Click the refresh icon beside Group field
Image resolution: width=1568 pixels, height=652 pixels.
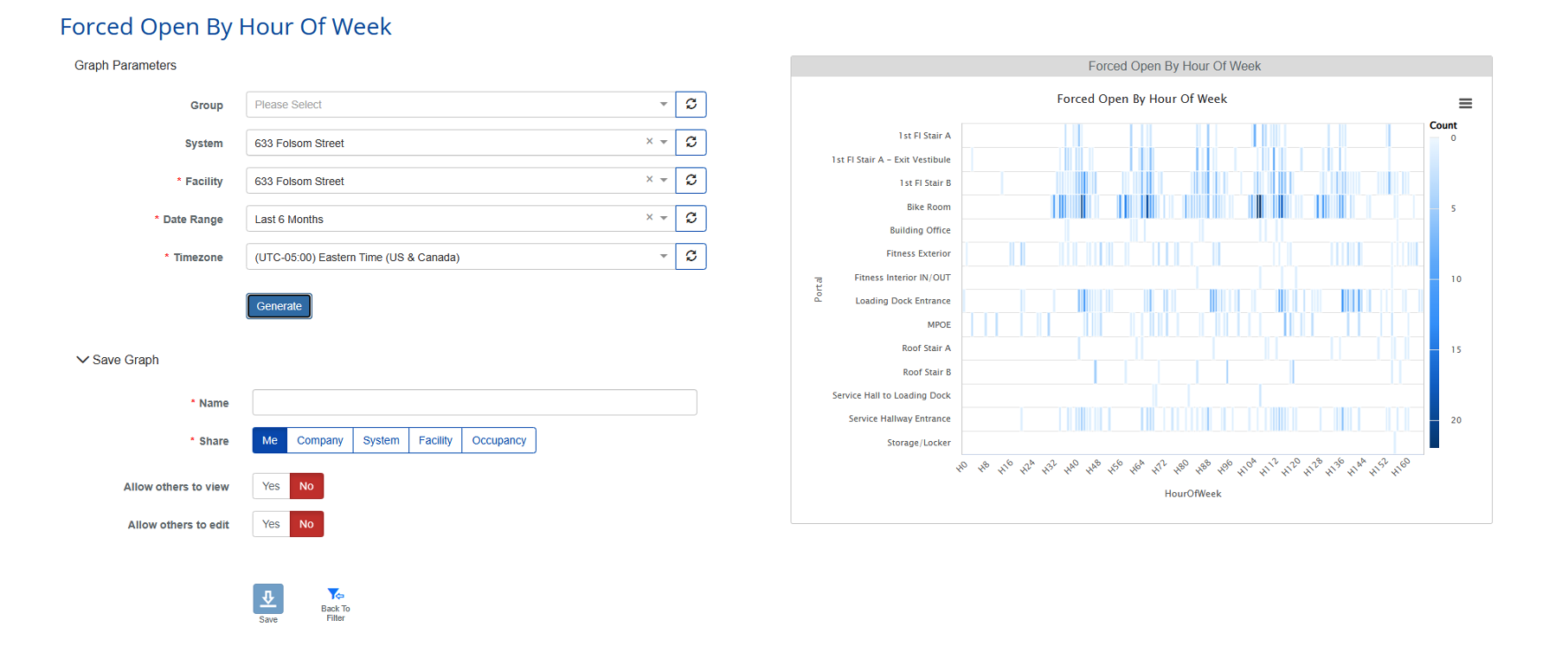tap(691, 105)
